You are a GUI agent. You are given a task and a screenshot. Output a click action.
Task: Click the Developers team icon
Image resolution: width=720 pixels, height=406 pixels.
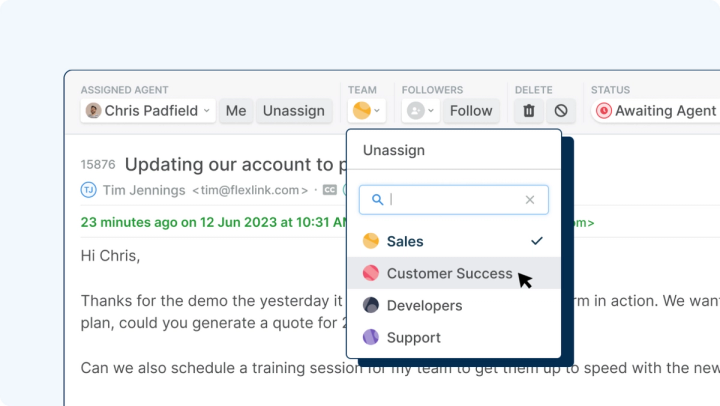click(x=370, y=305)
